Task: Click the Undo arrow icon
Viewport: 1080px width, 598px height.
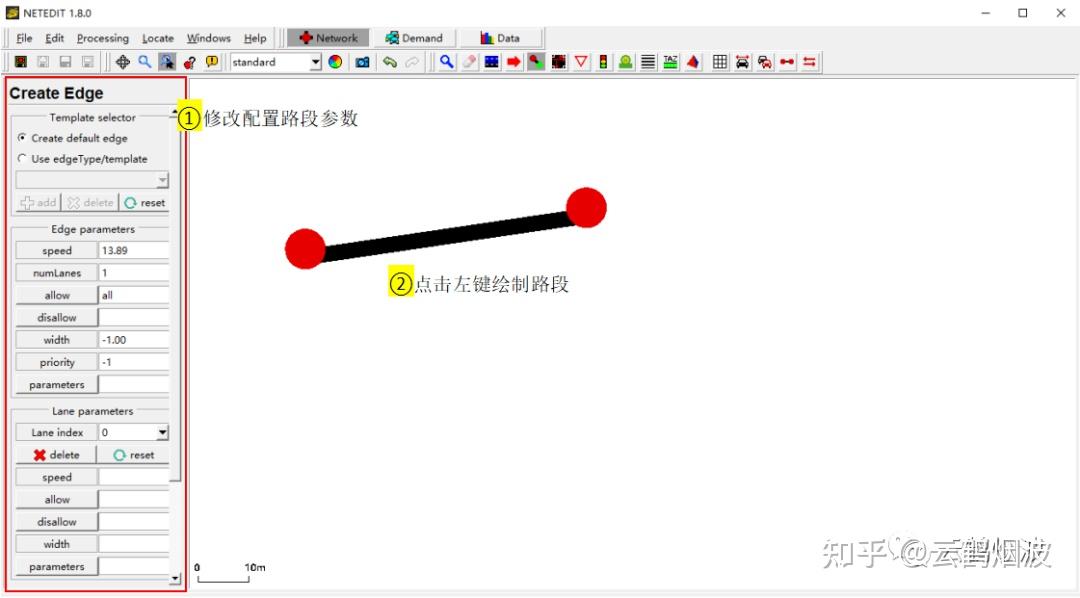Action: 390,62
